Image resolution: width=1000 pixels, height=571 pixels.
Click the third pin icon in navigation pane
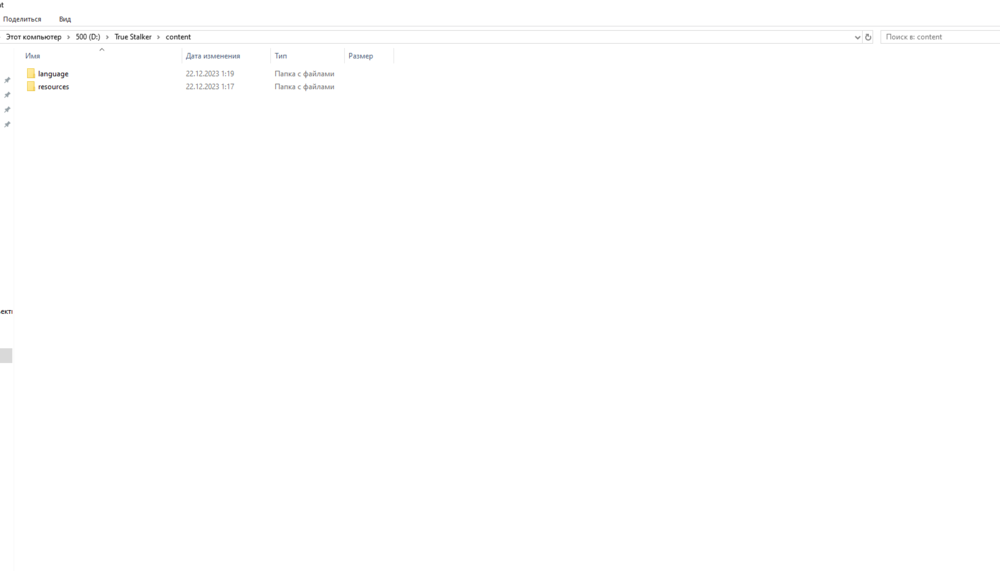[7, 110]
